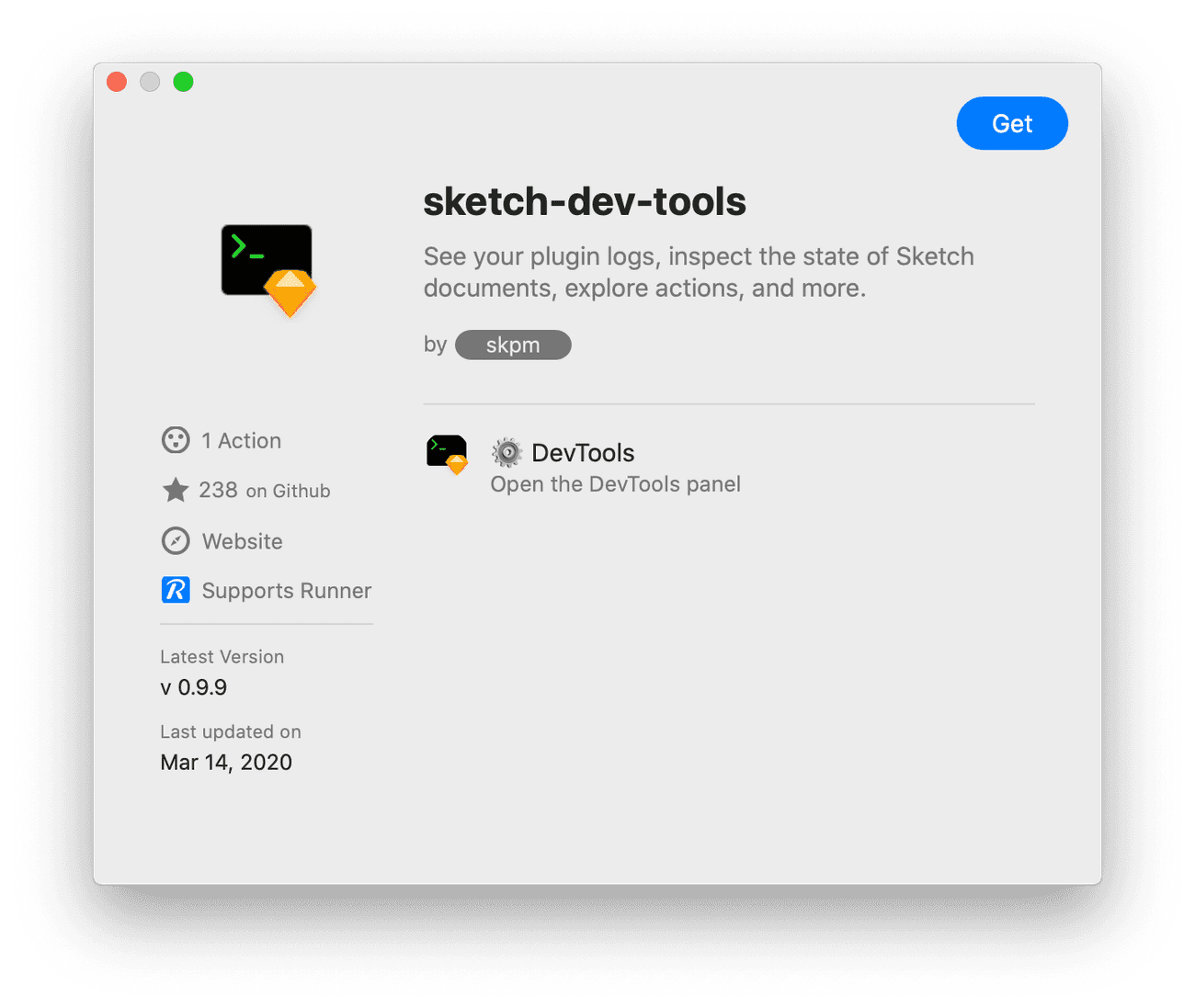Open the Website link text

(x=242, y=541)
